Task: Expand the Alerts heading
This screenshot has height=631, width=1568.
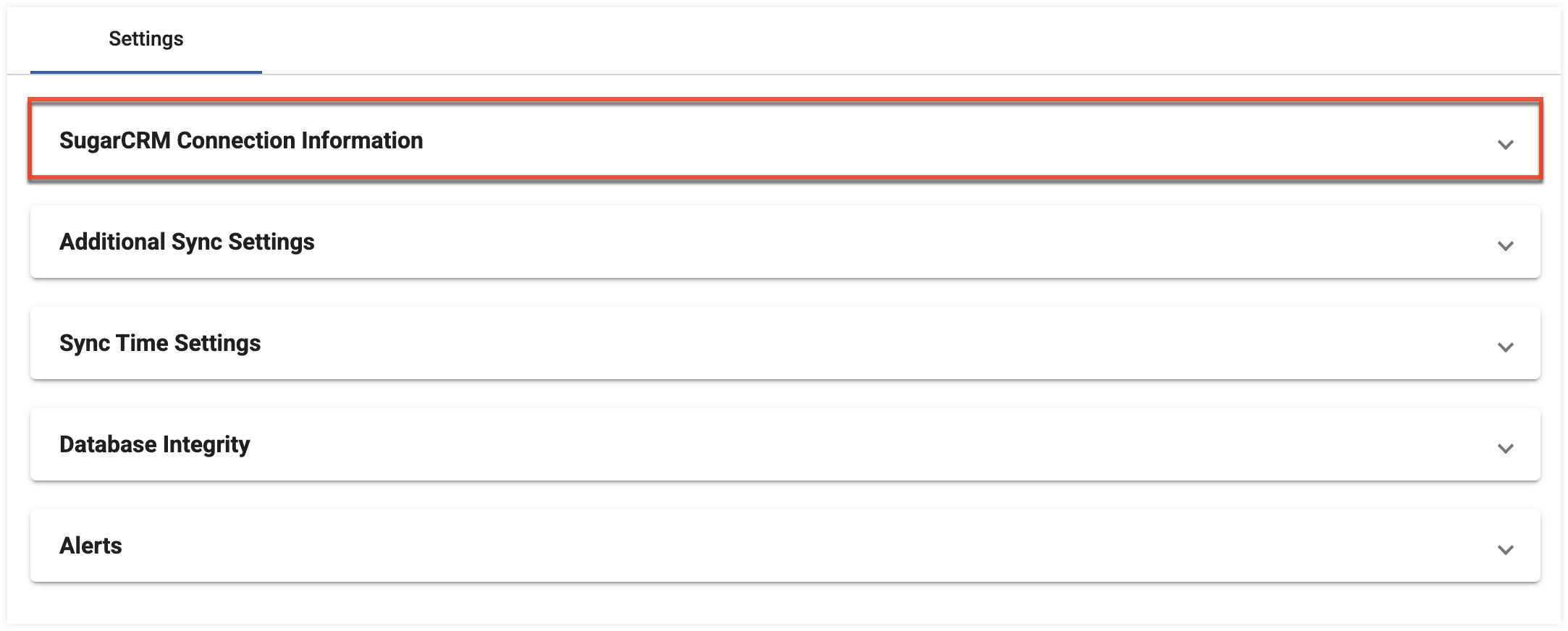Action: click(90, 546)
